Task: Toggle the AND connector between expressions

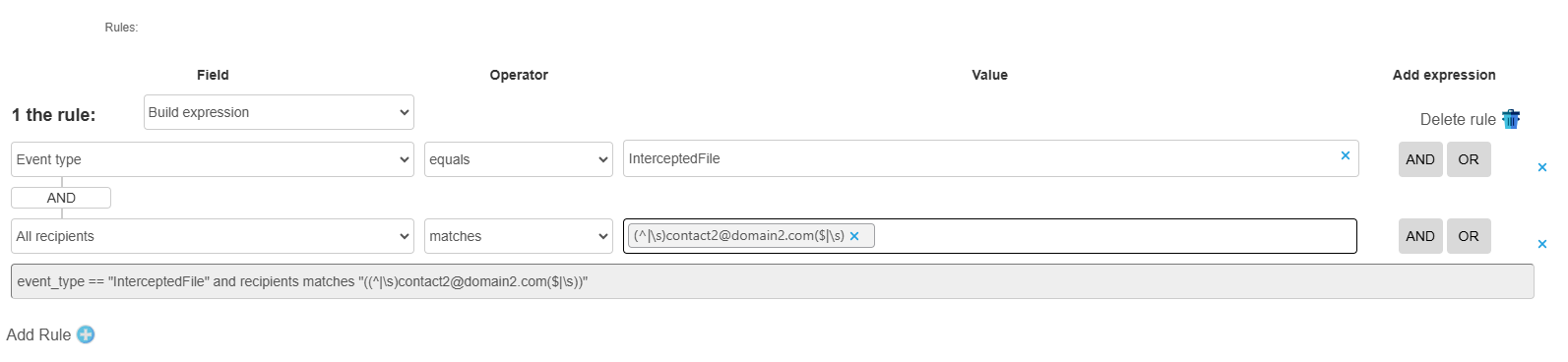Action: [x=61, y=198]
